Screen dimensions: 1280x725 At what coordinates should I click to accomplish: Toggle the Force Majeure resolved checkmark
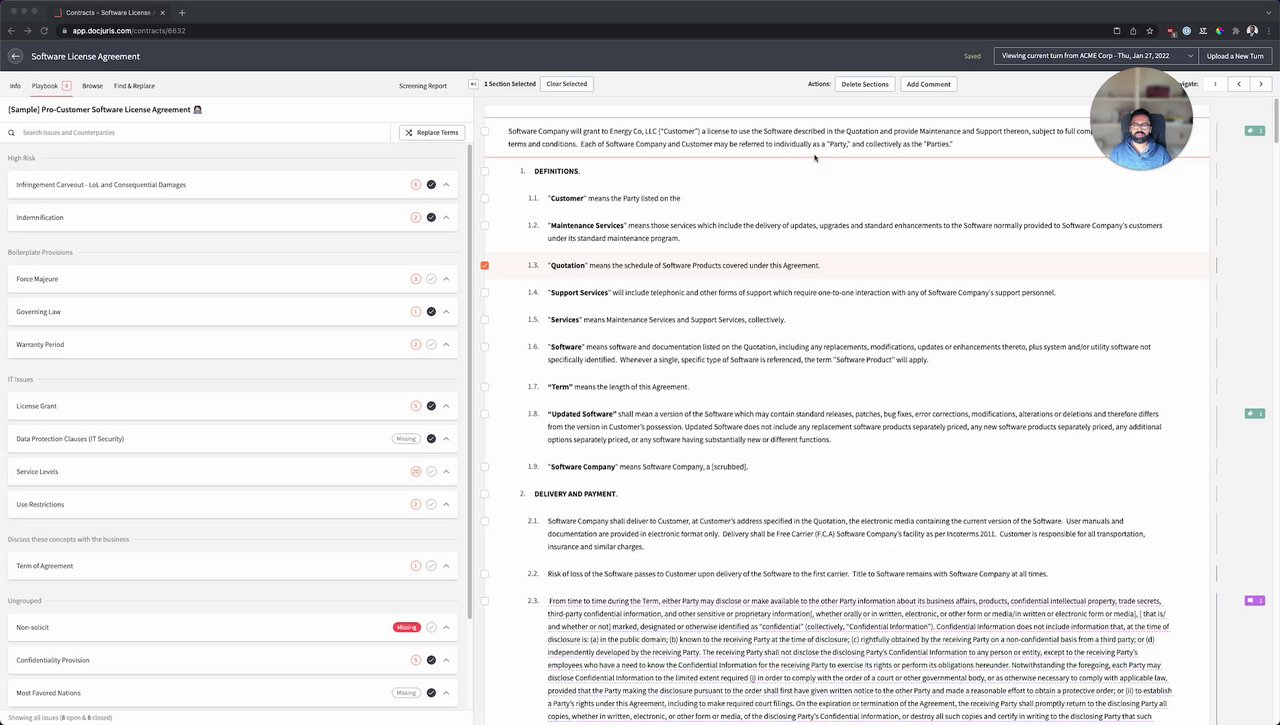(x=431, y=279)
